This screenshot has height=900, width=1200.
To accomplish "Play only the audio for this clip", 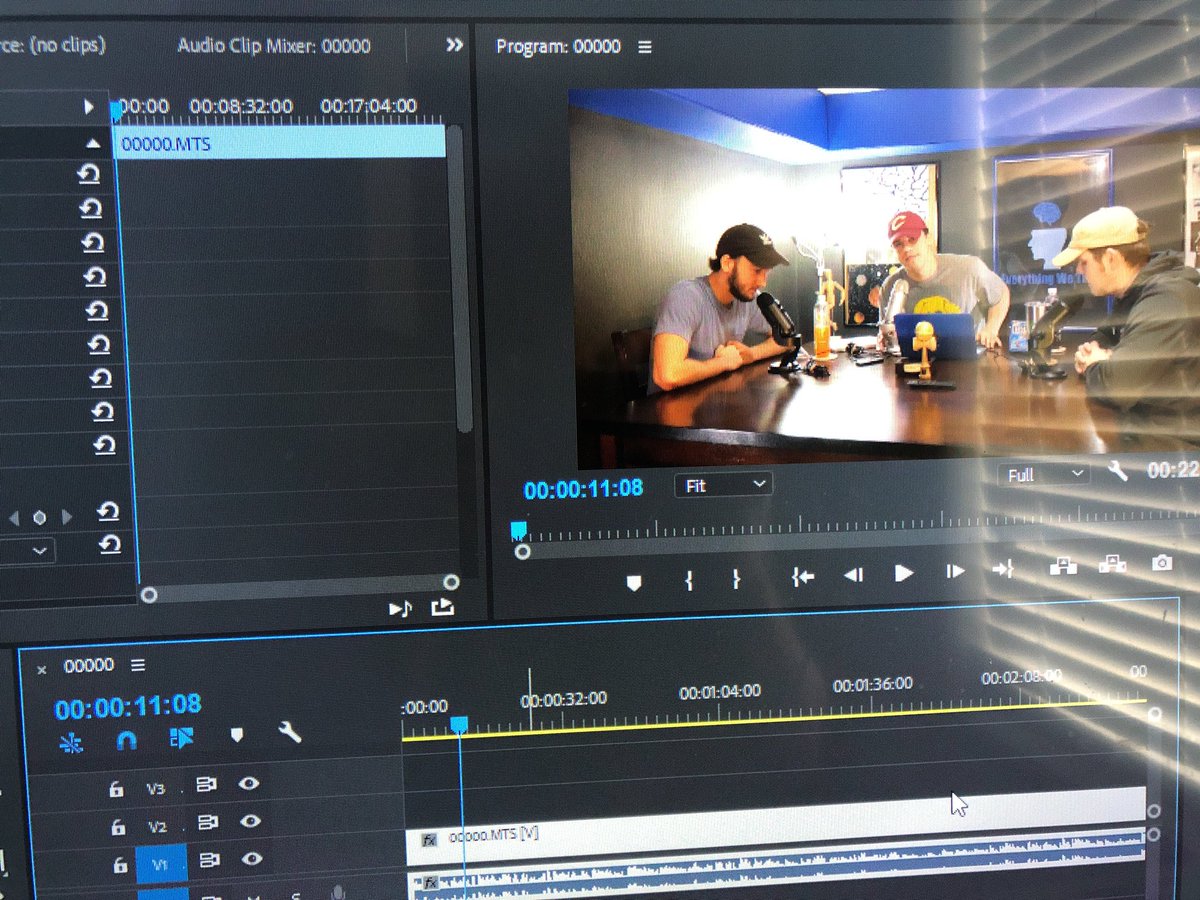I will tap(400, 608).
